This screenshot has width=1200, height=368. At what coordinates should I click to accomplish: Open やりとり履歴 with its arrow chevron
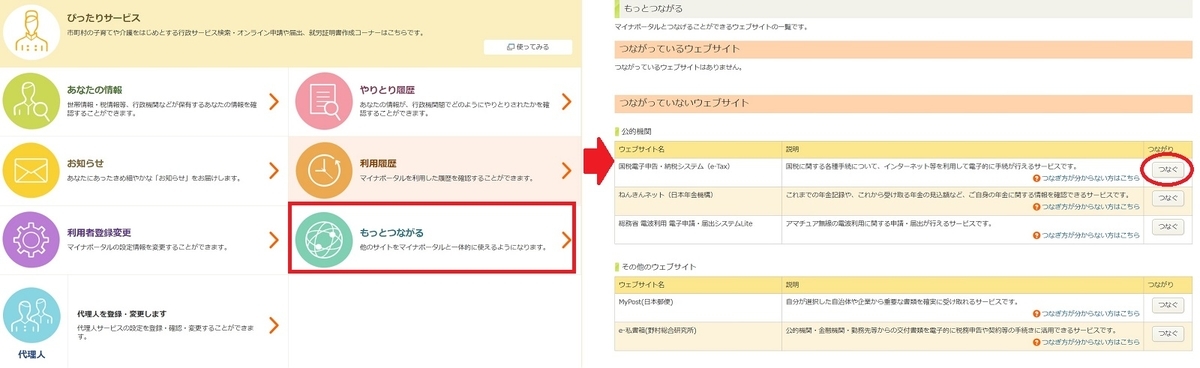pos(566,101)
